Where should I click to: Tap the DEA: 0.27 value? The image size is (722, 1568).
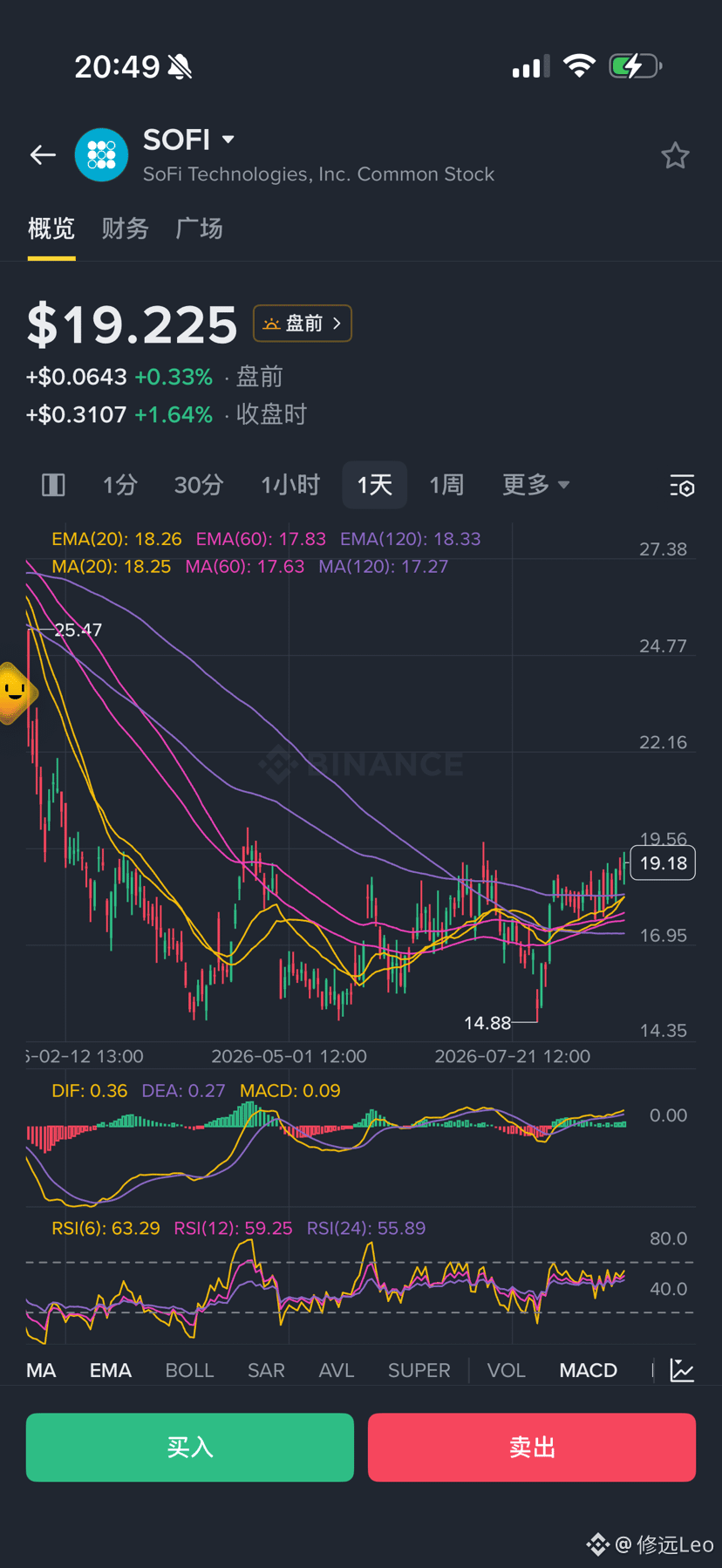[183, 1091]
